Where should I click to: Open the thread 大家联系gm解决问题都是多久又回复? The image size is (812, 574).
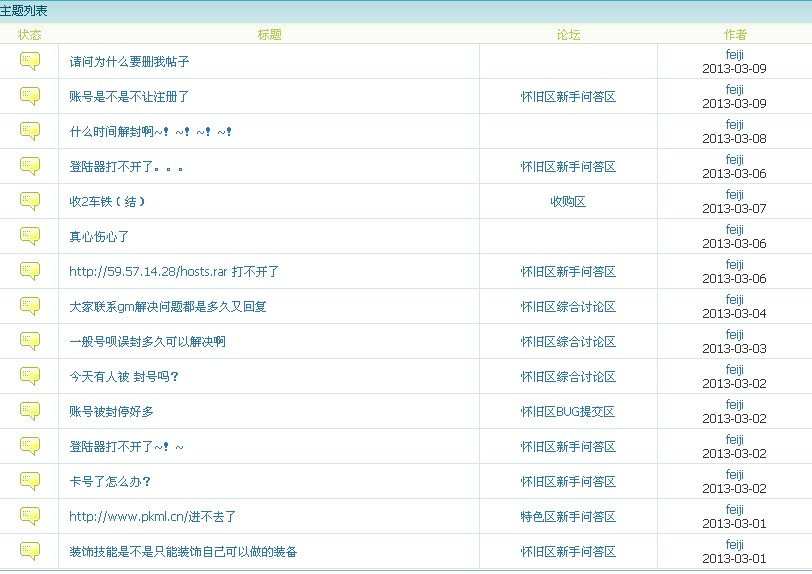(x=168, y=307)
